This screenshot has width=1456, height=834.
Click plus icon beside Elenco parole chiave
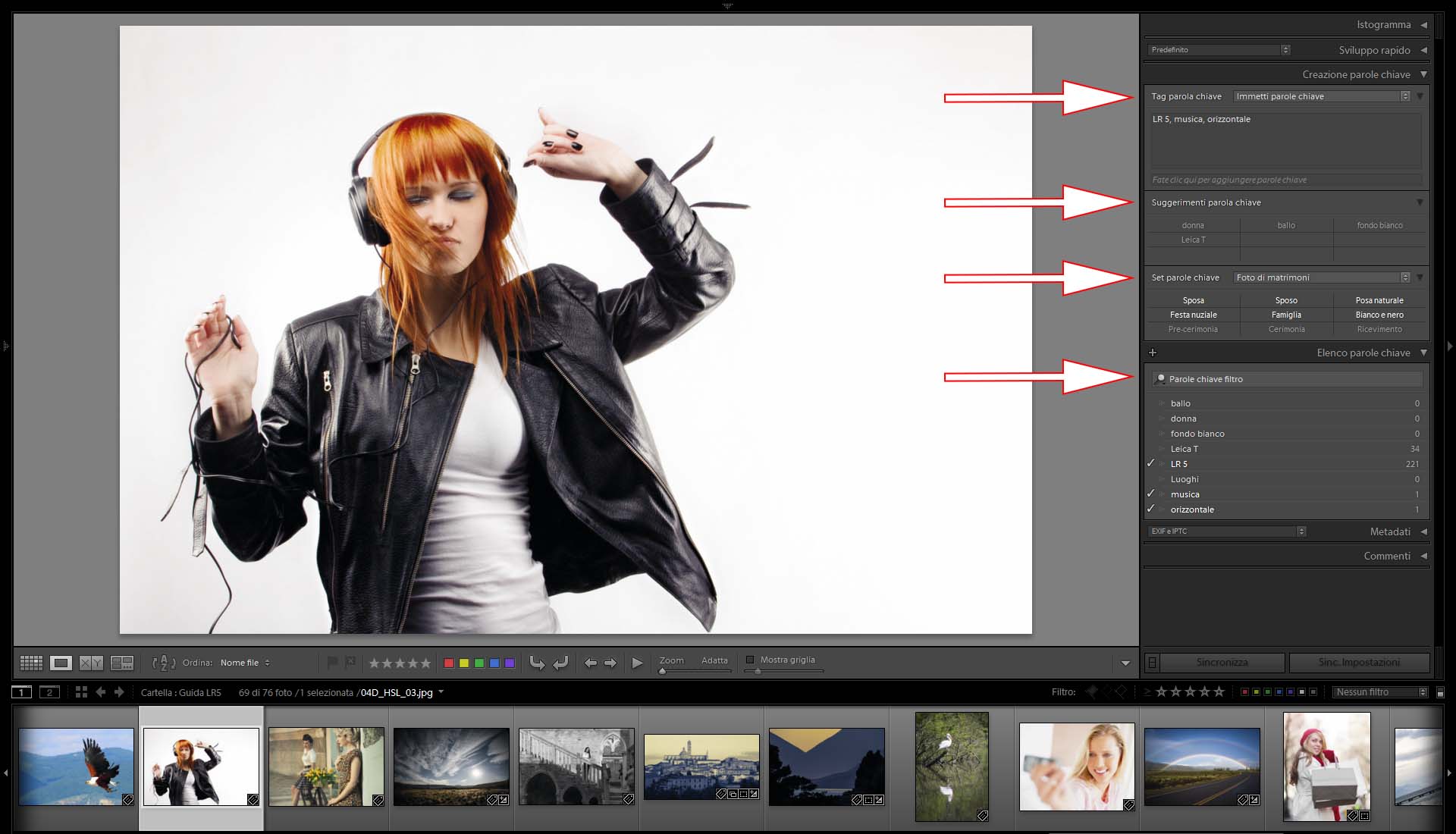point(1153,353)
